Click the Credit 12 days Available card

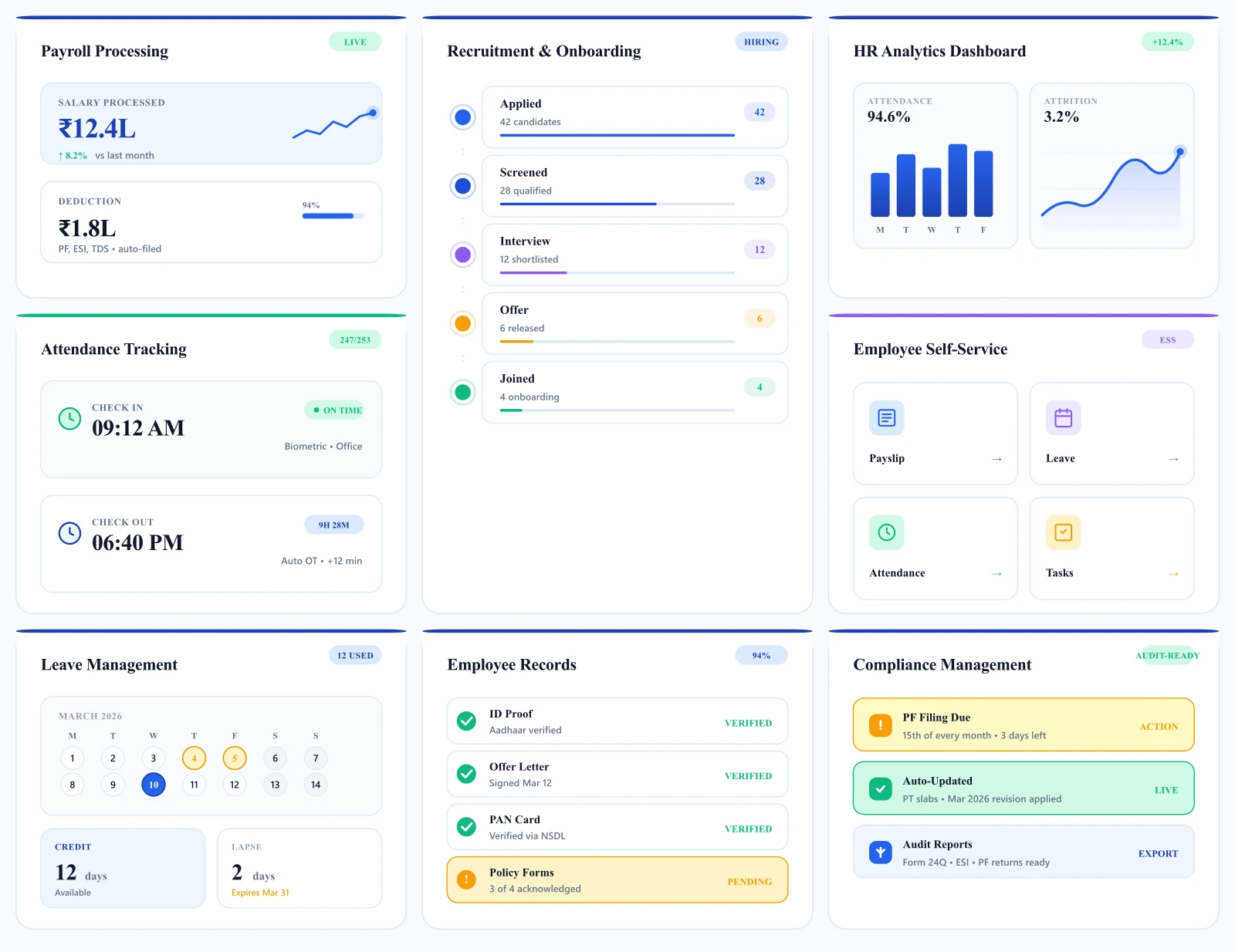pos(123,868)
